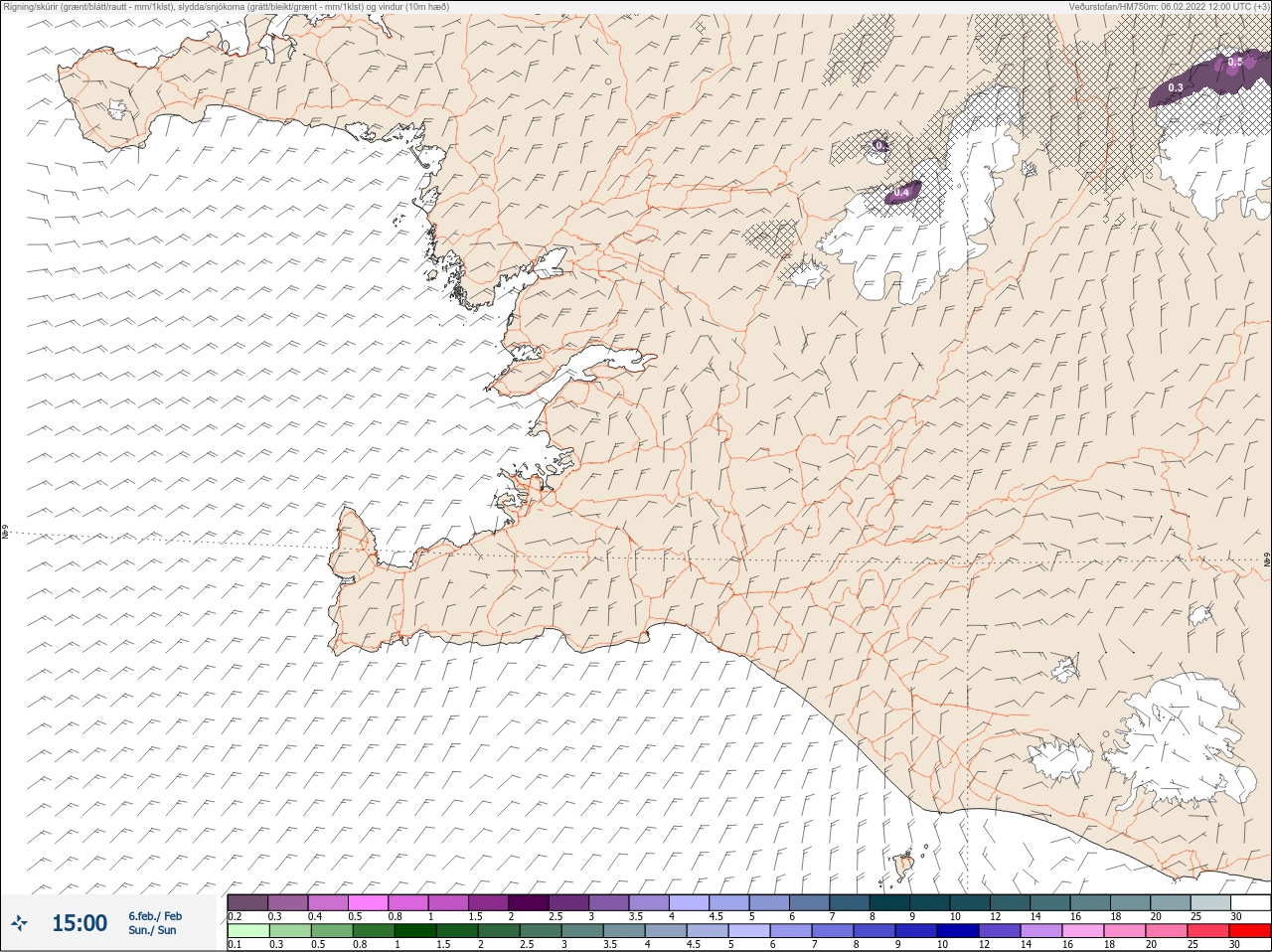Select the darkest purple upper swatch at 2
This screenshot has height=952, width=1272.
[529, 902]
